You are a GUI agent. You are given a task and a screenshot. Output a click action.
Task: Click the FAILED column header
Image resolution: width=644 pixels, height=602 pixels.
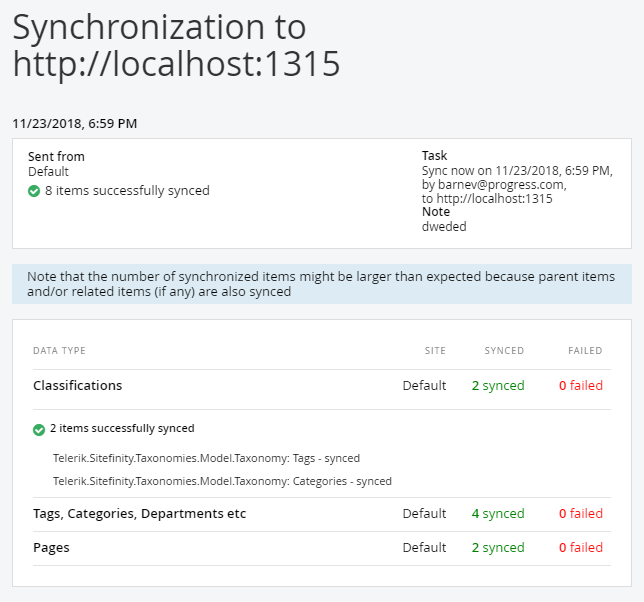click(585, 351)
